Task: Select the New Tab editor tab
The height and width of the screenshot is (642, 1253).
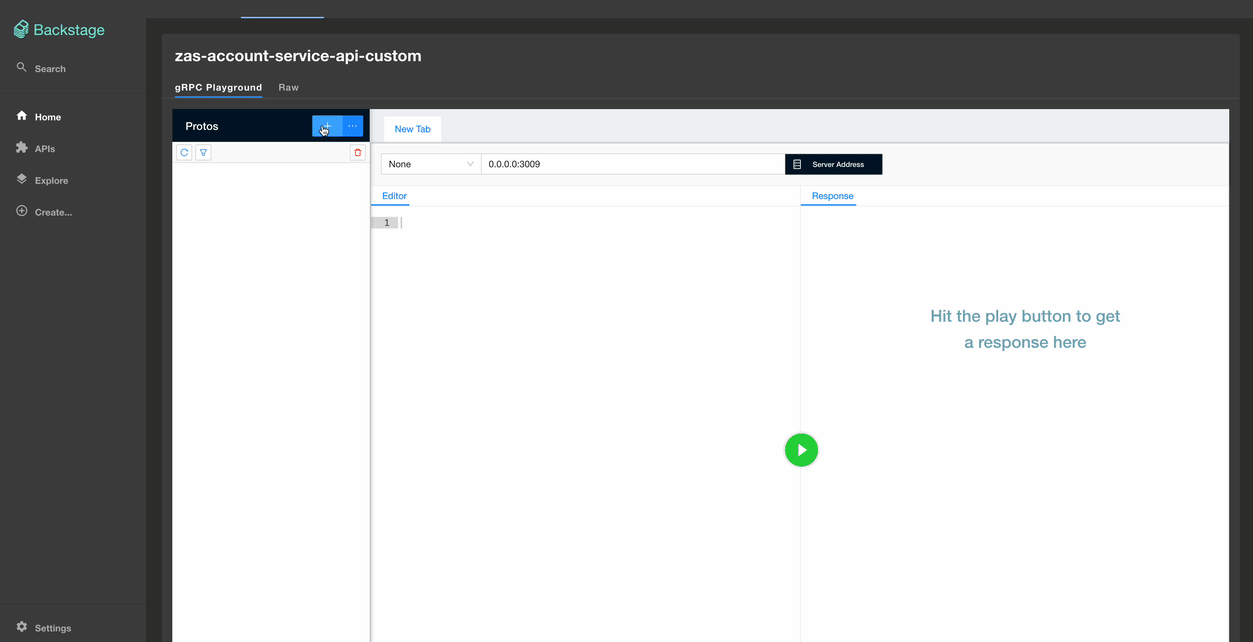Action: pyautogui.click(x=412, y=129)
